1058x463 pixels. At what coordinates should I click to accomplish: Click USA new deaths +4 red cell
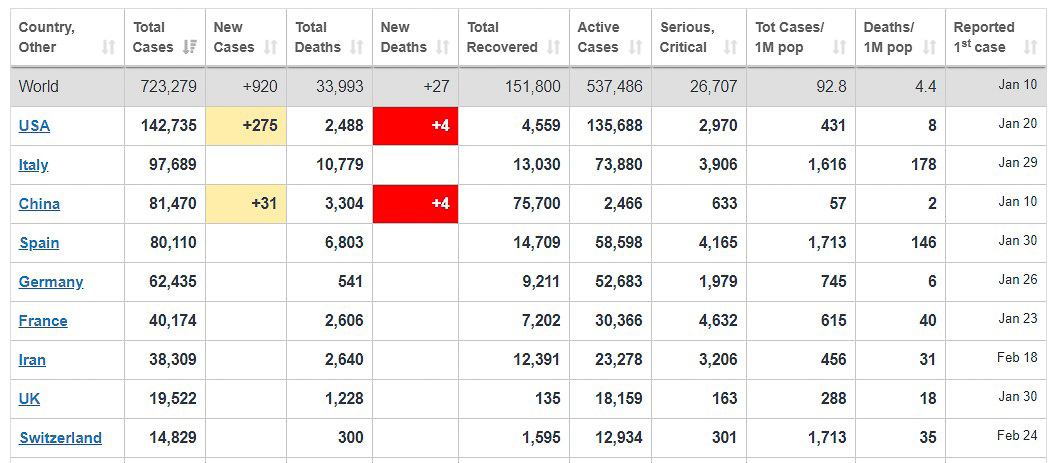416,126
